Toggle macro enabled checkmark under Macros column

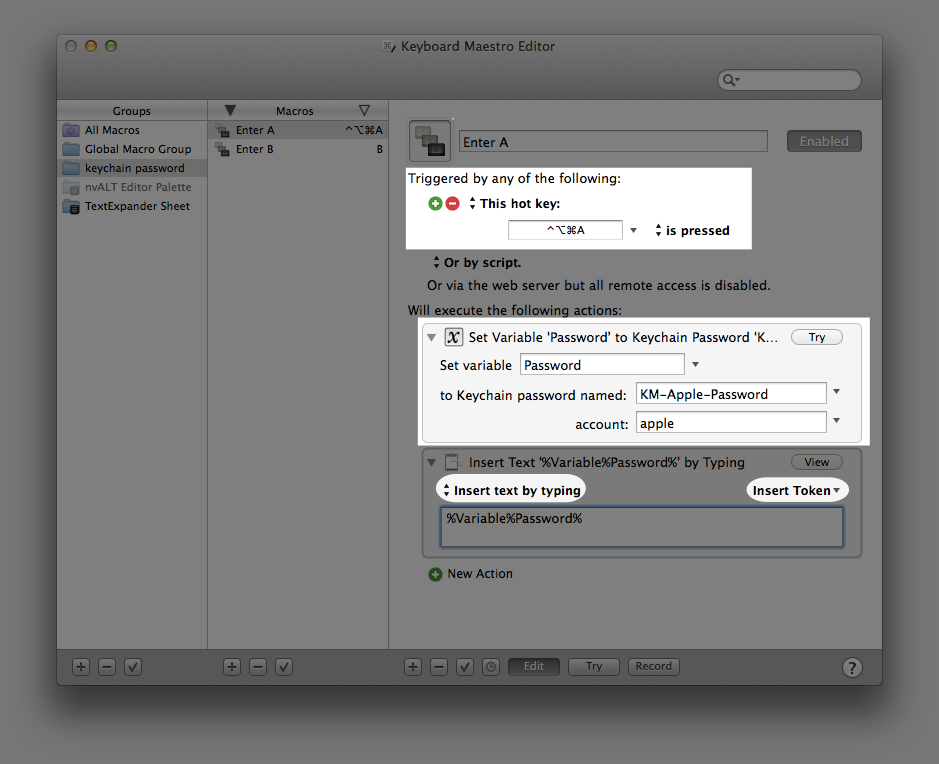(284, 667)
